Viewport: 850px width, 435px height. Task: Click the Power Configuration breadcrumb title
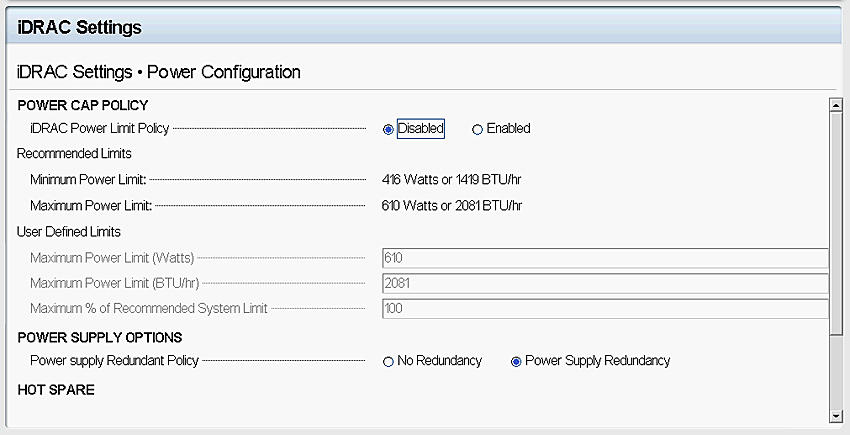point(224,72)
